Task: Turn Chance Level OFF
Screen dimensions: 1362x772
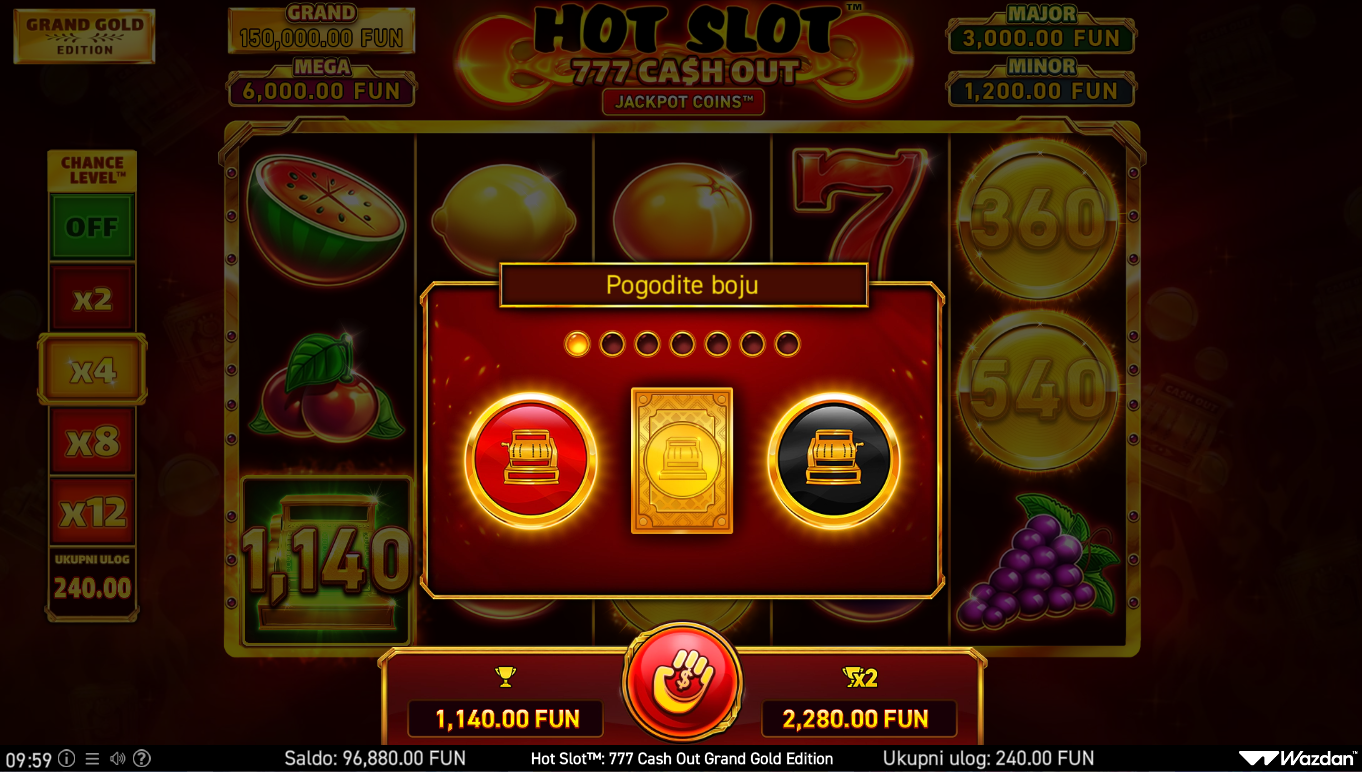Action: pyautogui.click(x=92, y=227)
